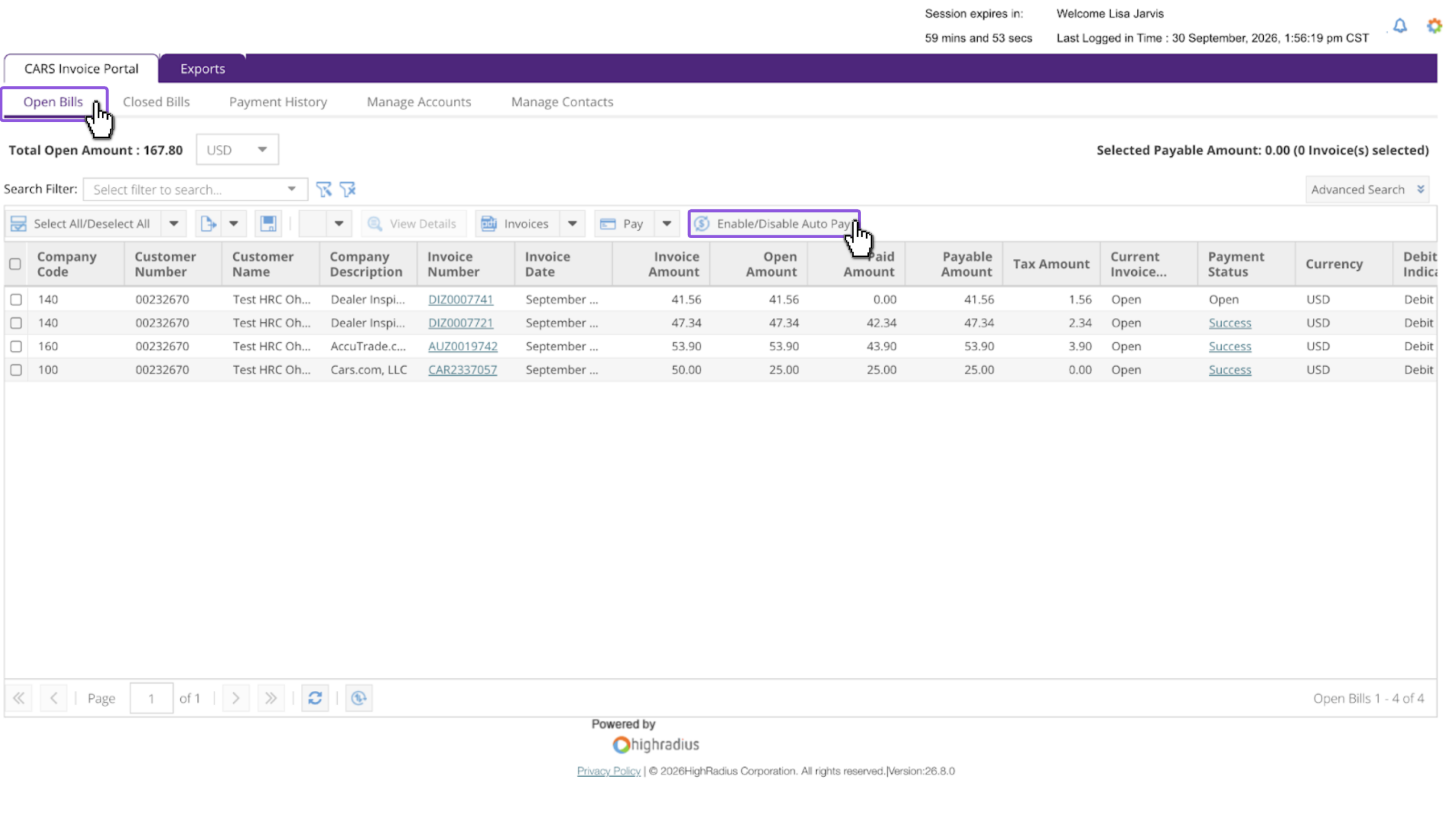Click the View Details toolbar button
The image size is (1456, 817).
coord(413,223)
